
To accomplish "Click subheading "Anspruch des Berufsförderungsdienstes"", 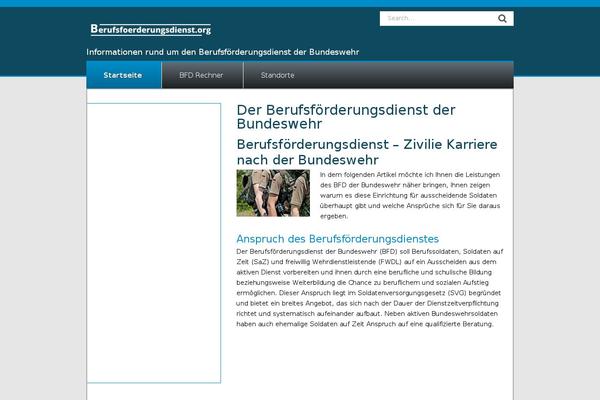I will pyautogui.click(x=338, y=239).
